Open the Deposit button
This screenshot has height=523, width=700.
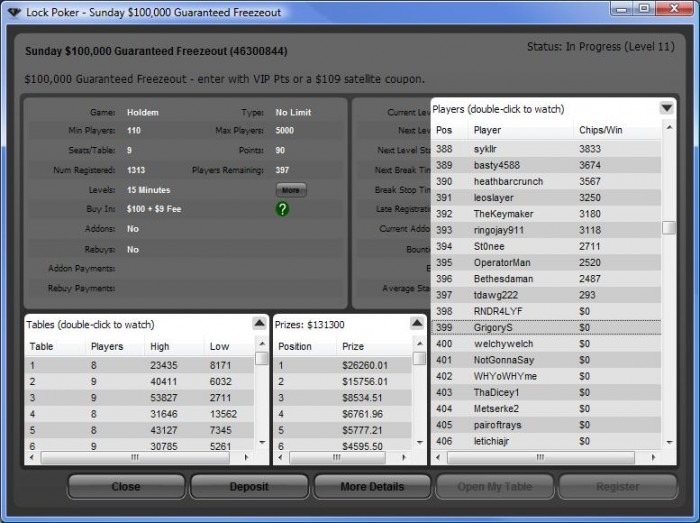coord(249,486)
